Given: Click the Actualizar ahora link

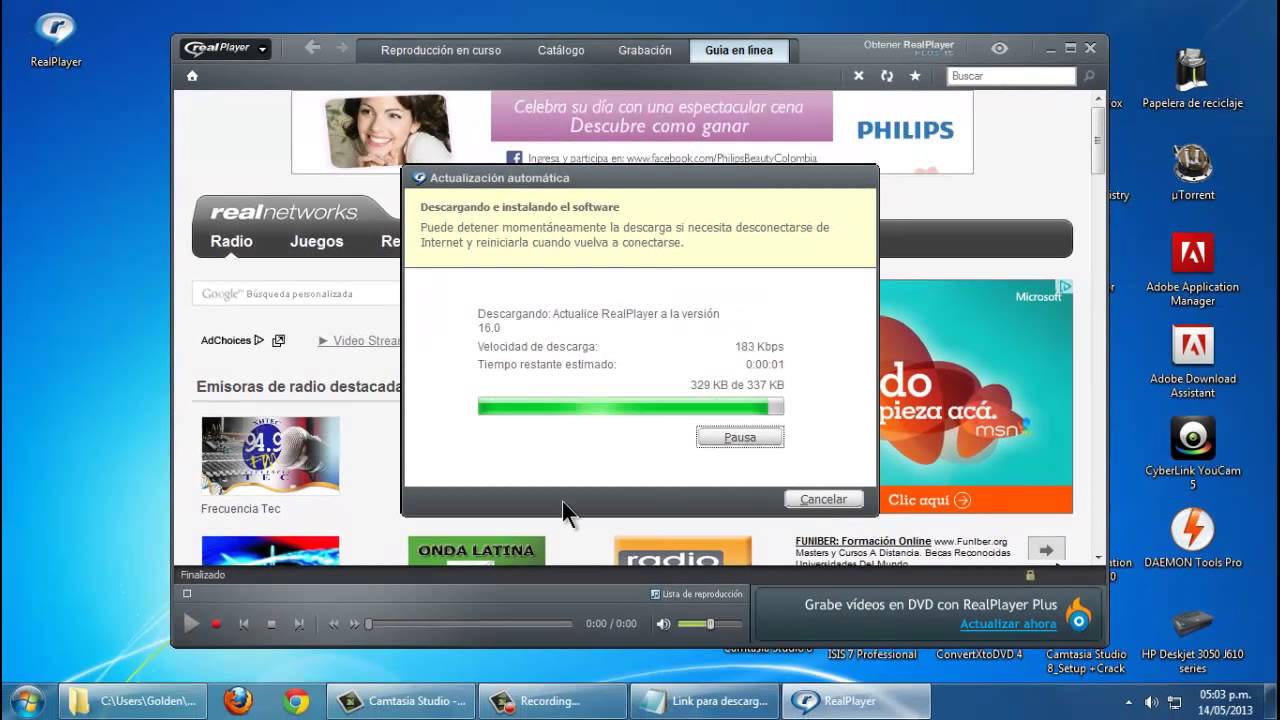Looking at the screenshot, I should point(1008,624).
